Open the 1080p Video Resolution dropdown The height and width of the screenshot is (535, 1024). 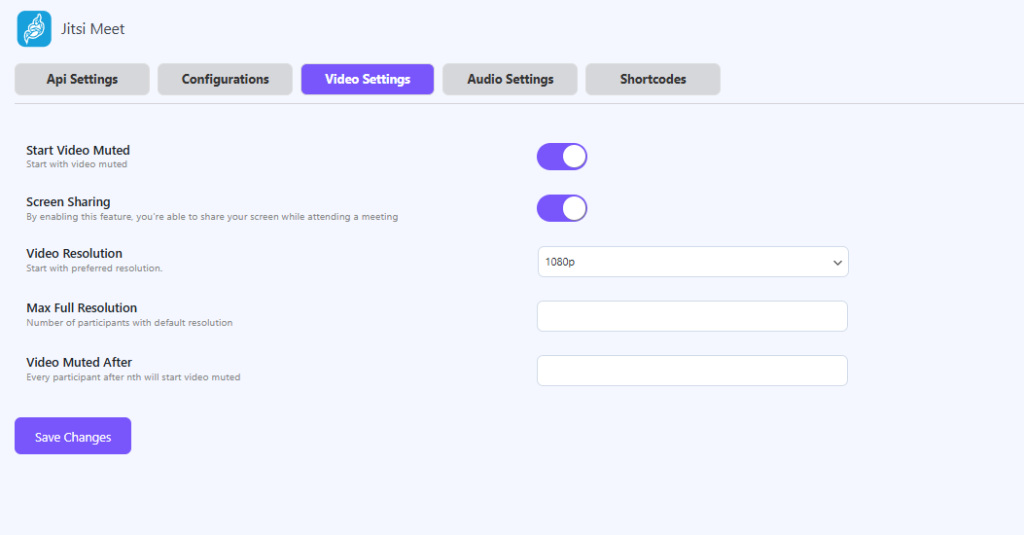[x=692, y=262]
